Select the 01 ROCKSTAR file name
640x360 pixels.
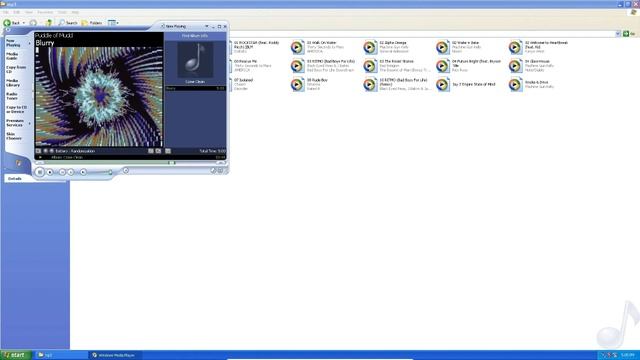[x=256, y=44]
